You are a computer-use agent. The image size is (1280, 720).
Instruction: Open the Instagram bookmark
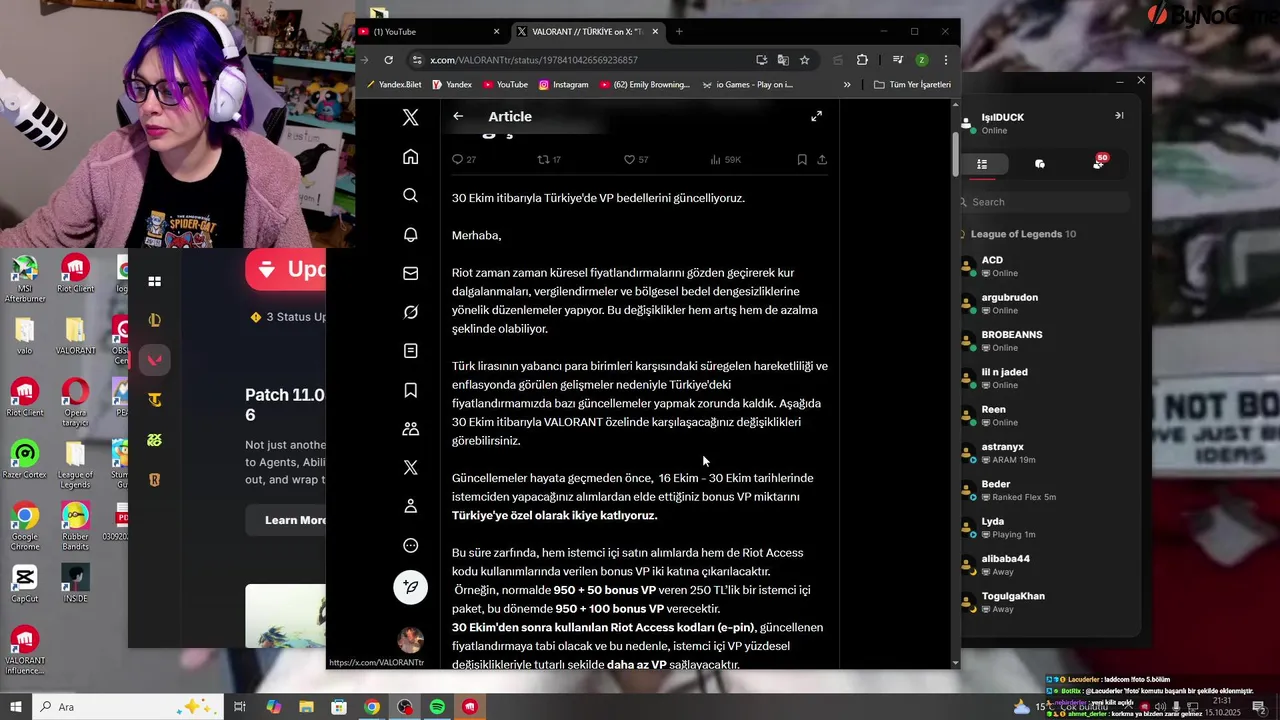tap(564, 85)
